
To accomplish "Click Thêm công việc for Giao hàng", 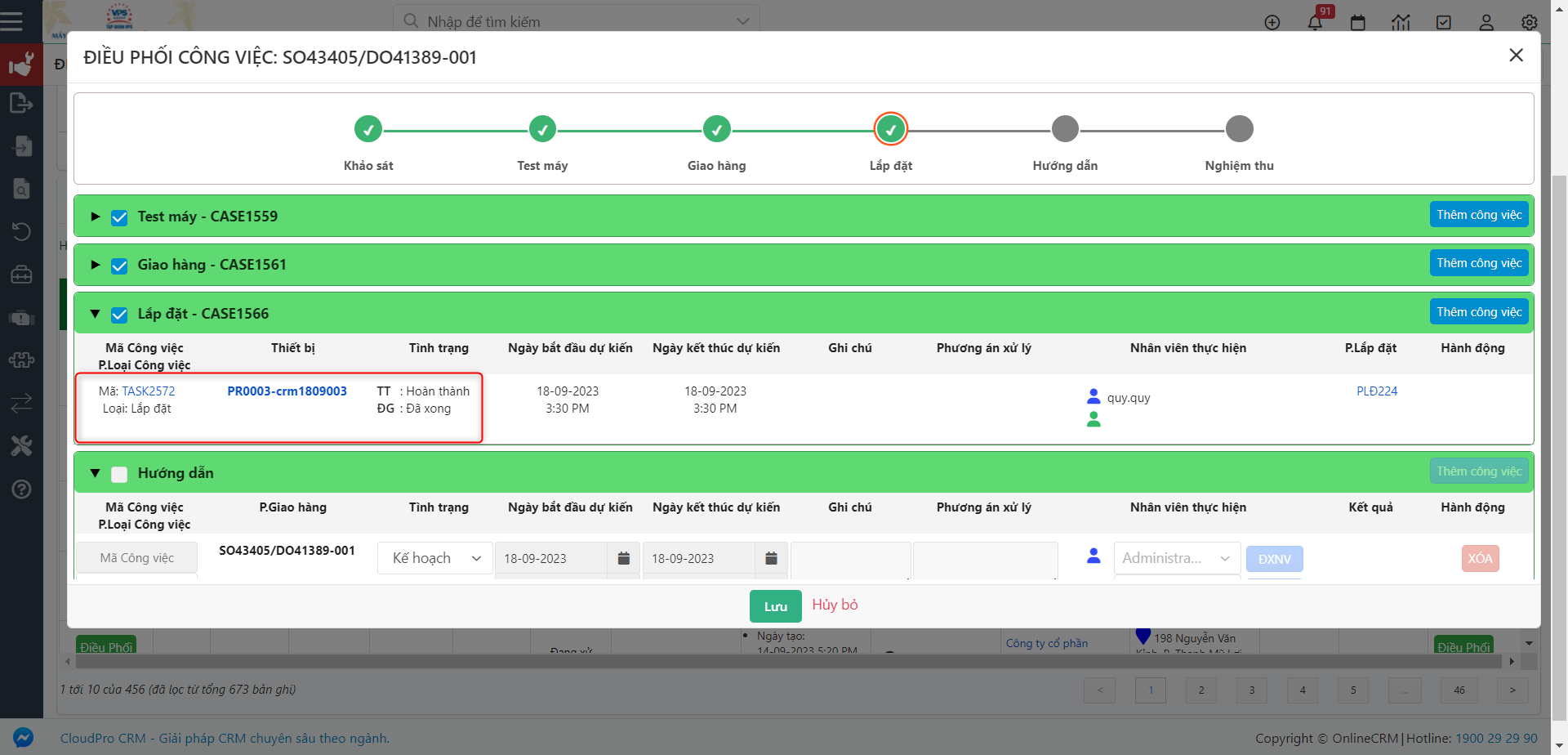I will pyautogui.click(x=1479, y=263).
